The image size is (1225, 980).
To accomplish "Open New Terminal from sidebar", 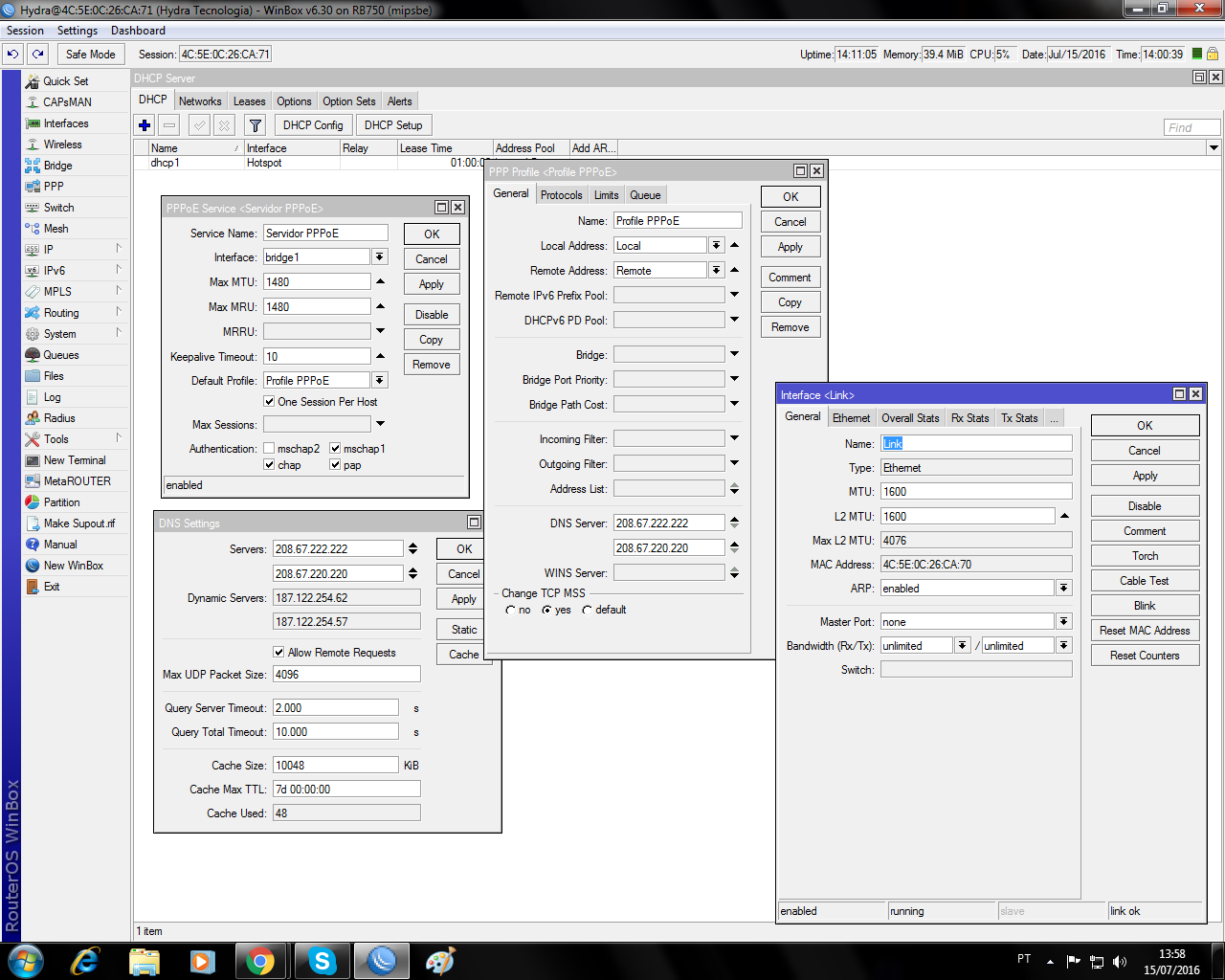I will coord(74,460).
